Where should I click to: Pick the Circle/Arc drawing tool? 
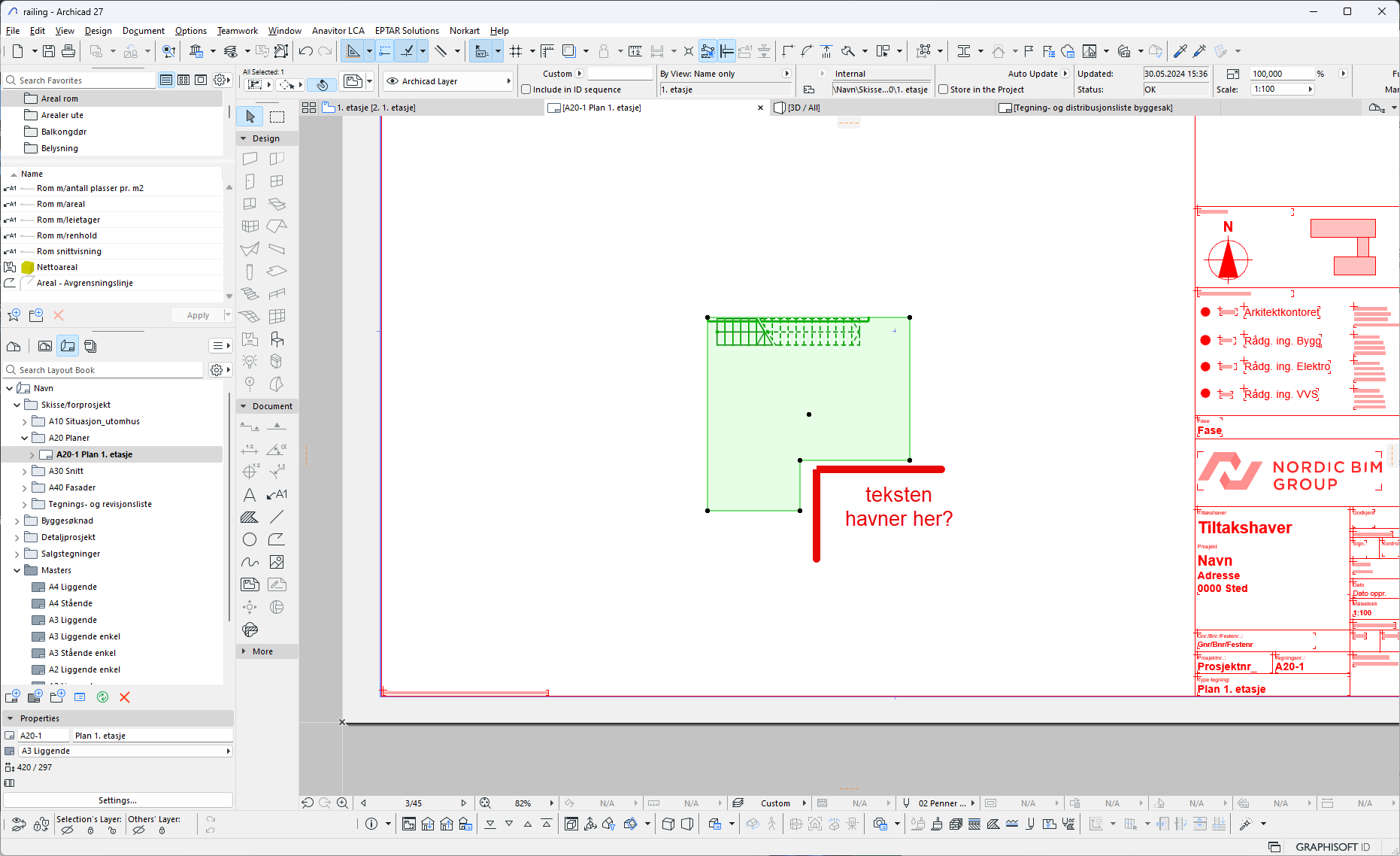point(250,539)
